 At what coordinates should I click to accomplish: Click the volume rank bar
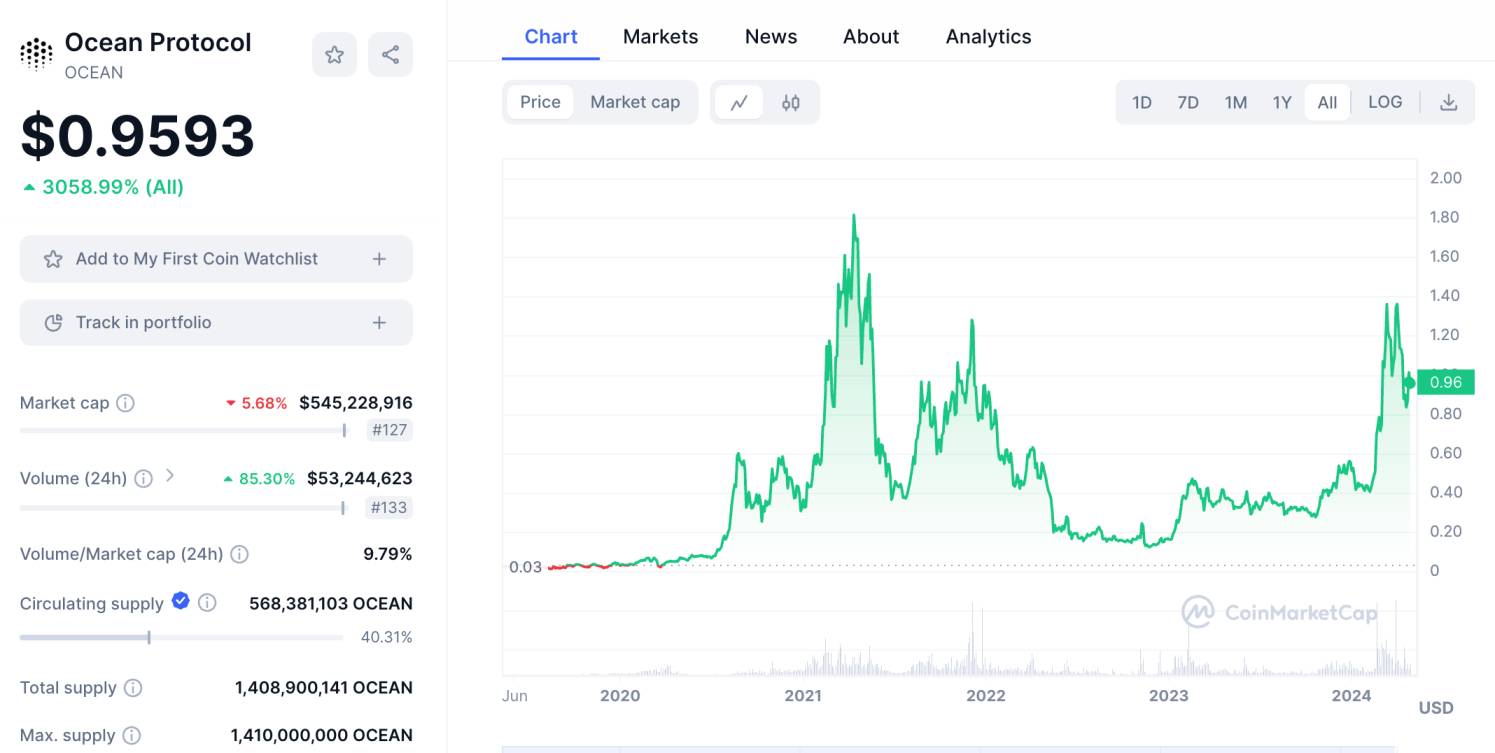click(183, 507)
